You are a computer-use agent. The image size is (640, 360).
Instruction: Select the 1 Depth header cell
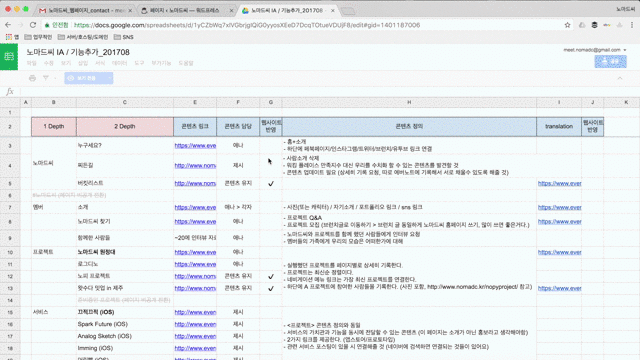tap(54, 127)
